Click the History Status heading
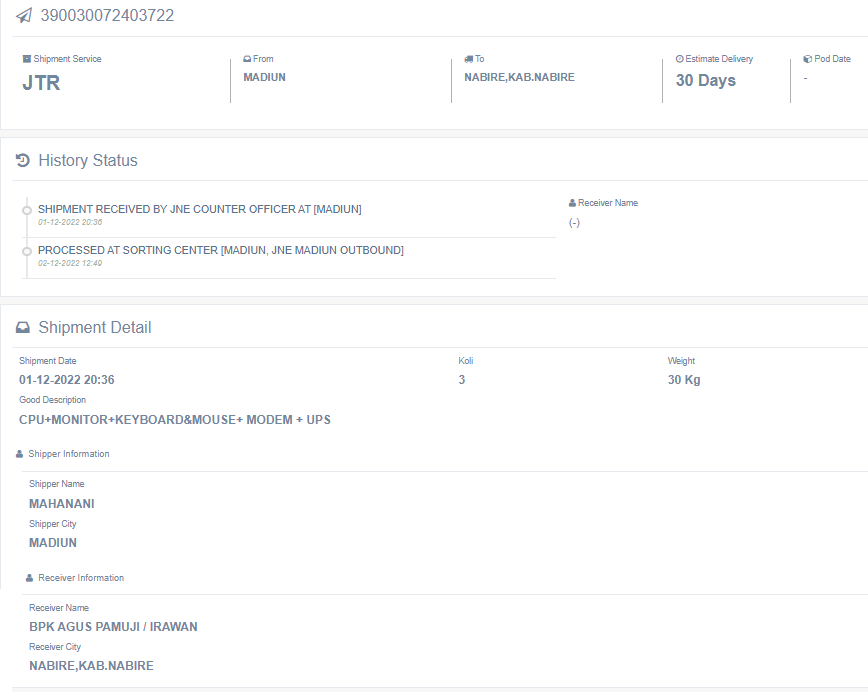The height and width of the screenshot is (692, 868). click(x=88, y=161)
